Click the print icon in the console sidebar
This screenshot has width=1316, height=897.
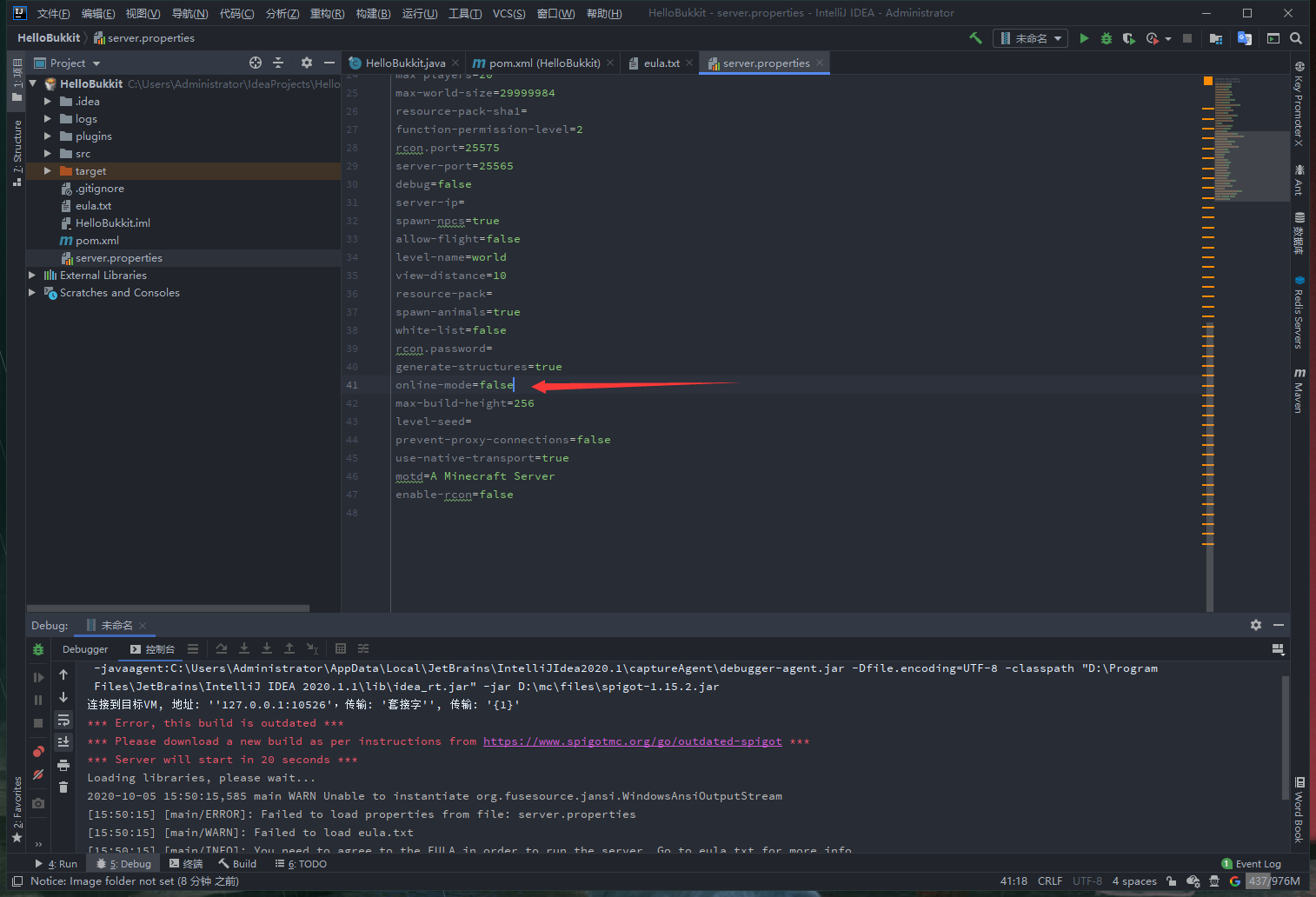point(63,765)
